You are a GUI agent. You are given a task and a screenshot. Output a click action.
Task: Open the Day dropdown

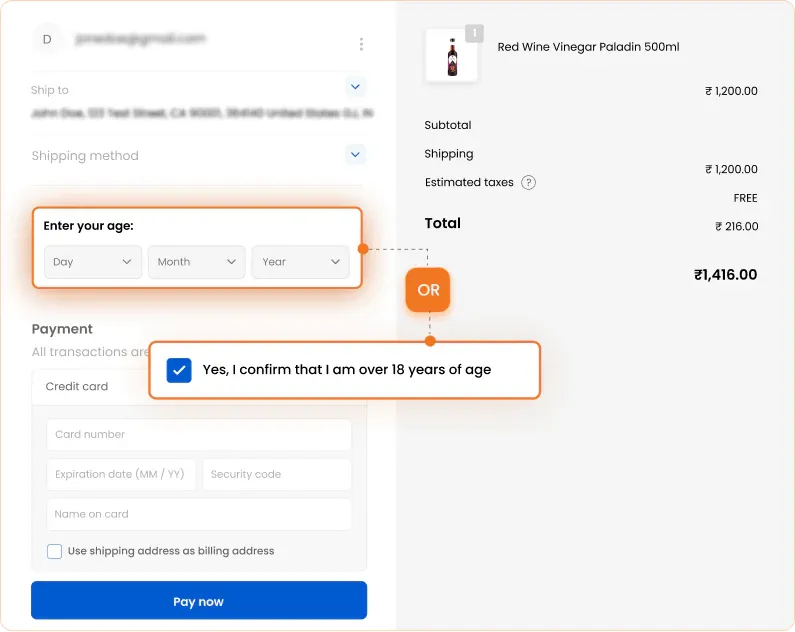point(93,262)
